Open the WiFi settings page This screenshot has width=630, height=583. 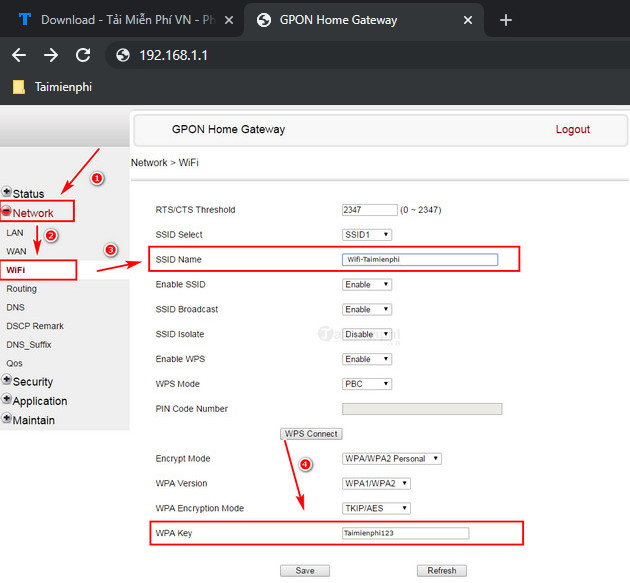point(16,270)
